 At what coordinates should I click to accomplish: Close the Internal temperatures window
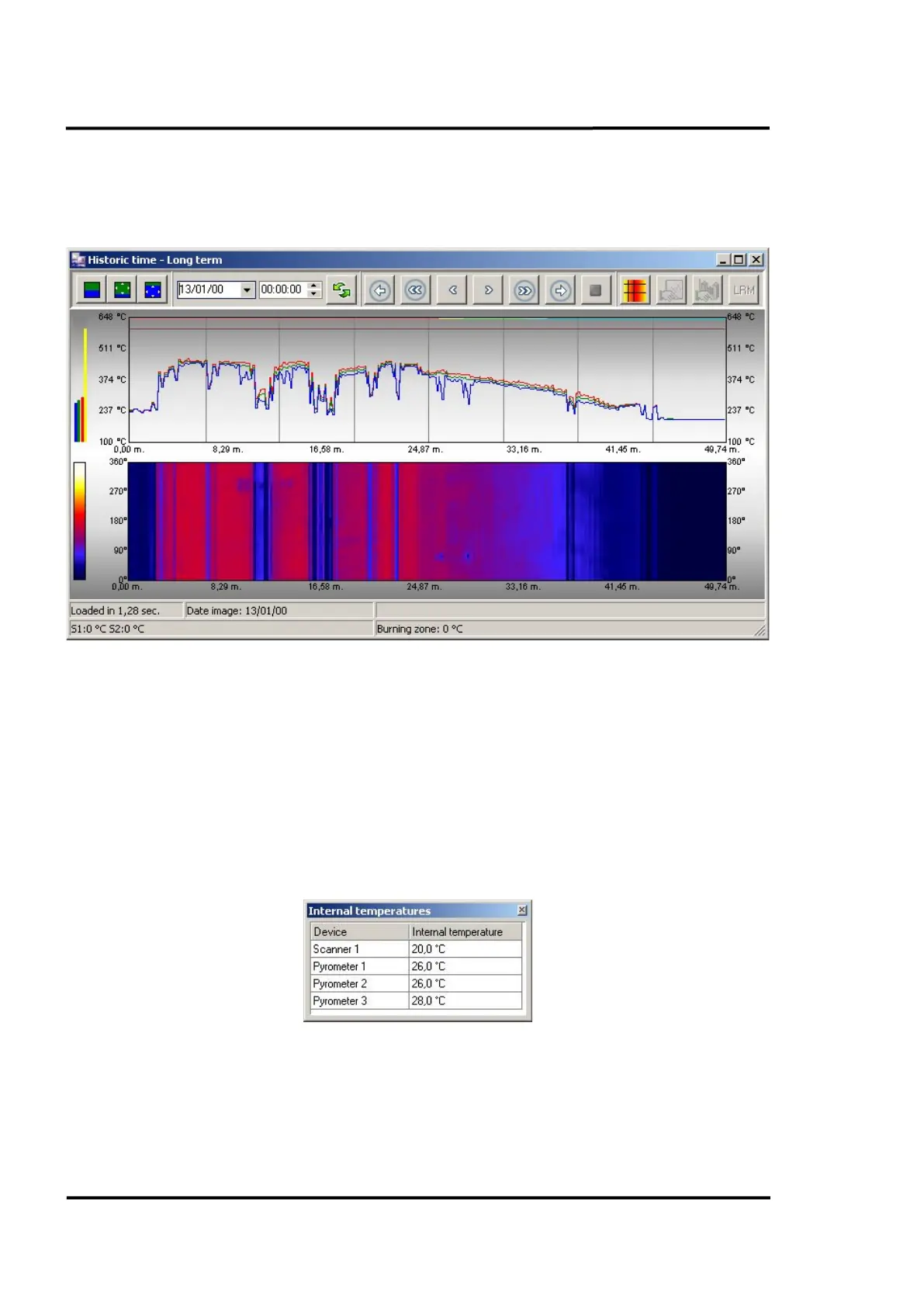tap(522, 910)
